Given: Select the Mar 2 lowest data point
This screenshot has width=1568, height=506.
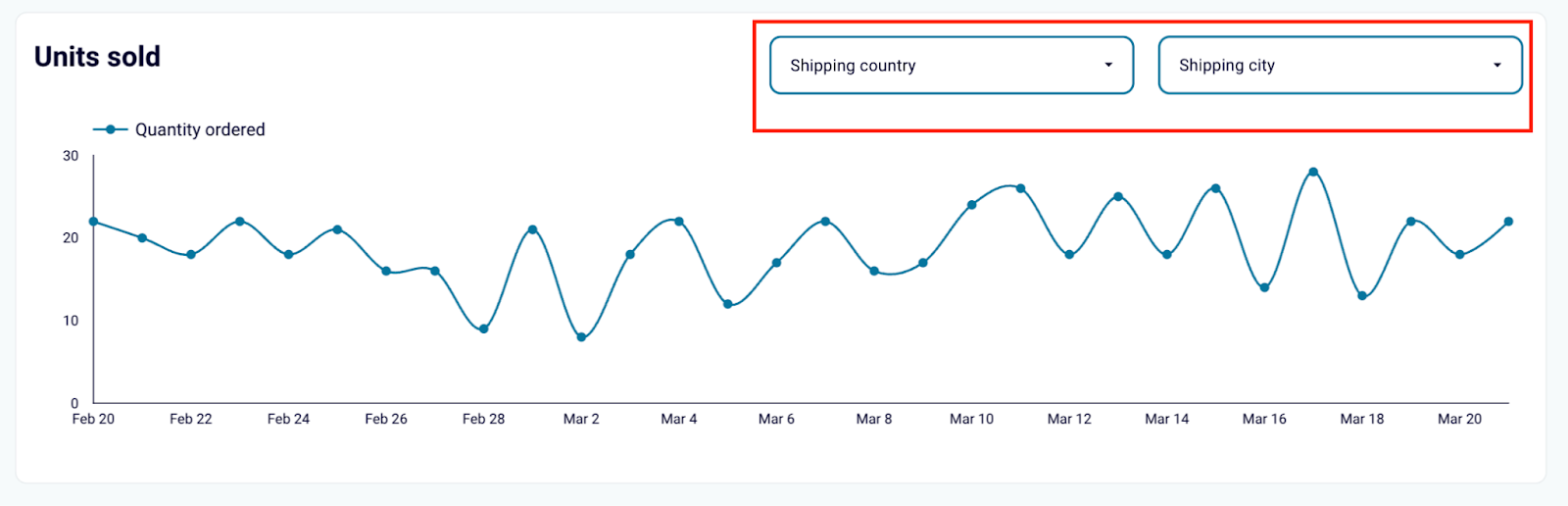Looking at the screenshot, I should click(x=581, y=337).
